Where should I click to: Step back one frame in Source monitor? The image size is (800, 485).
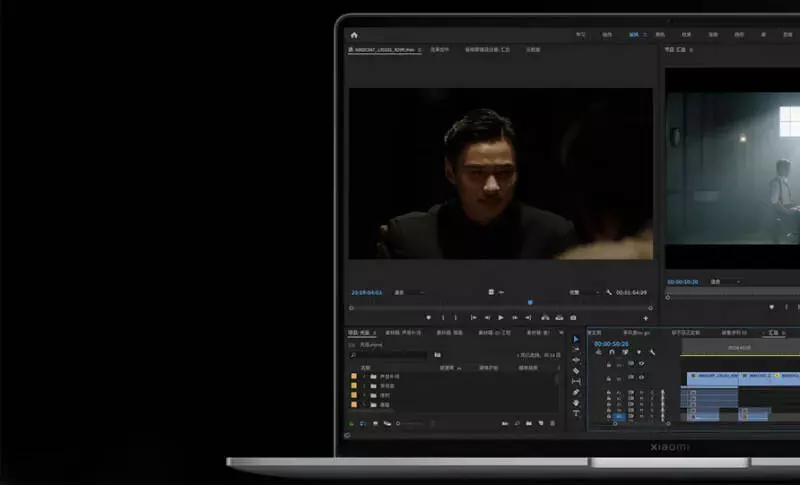(487, 318)
